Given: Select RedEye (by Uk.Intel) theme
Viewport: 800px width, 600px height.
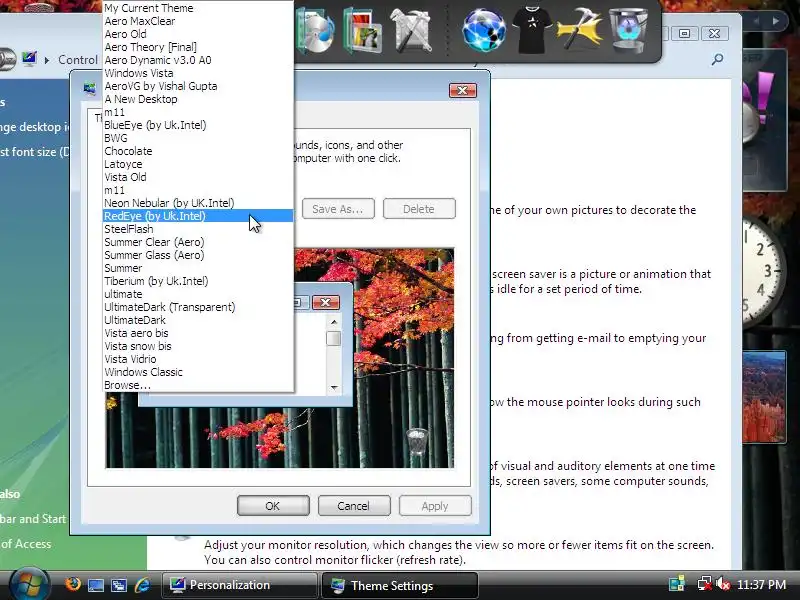Looking at the screenshot, I should tap(198, 216).
